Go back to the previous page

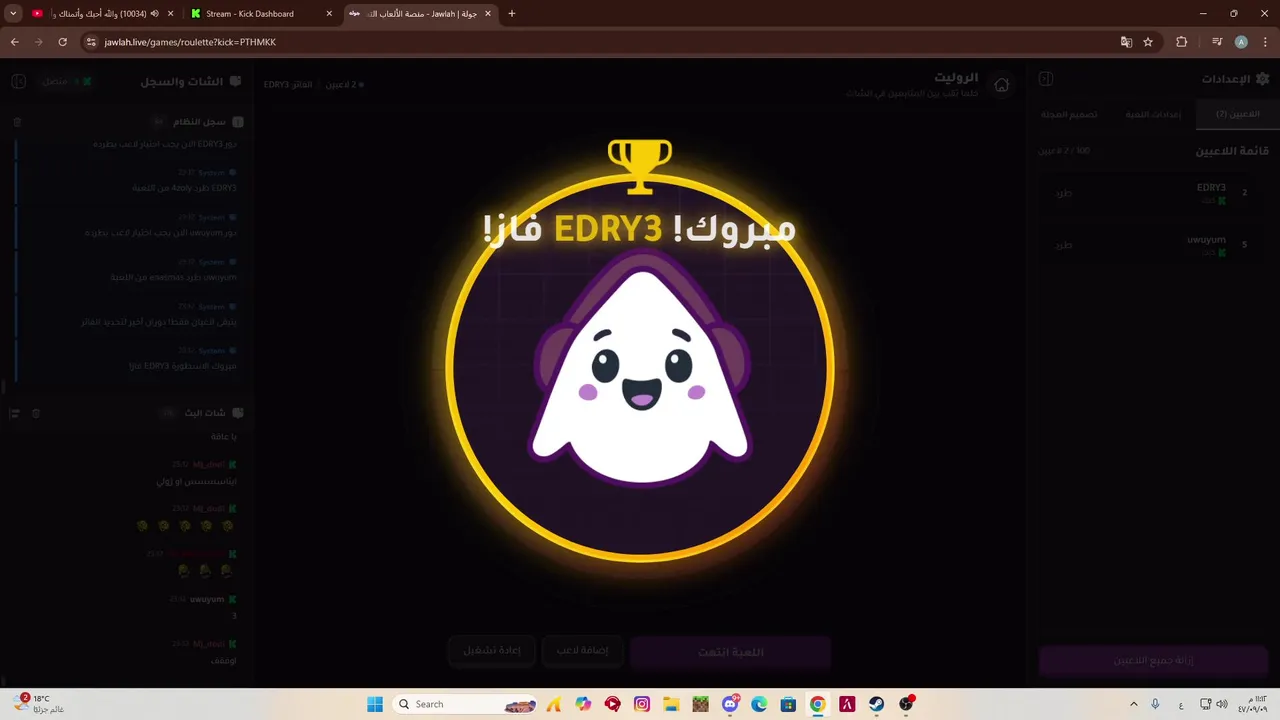(14, 42)
